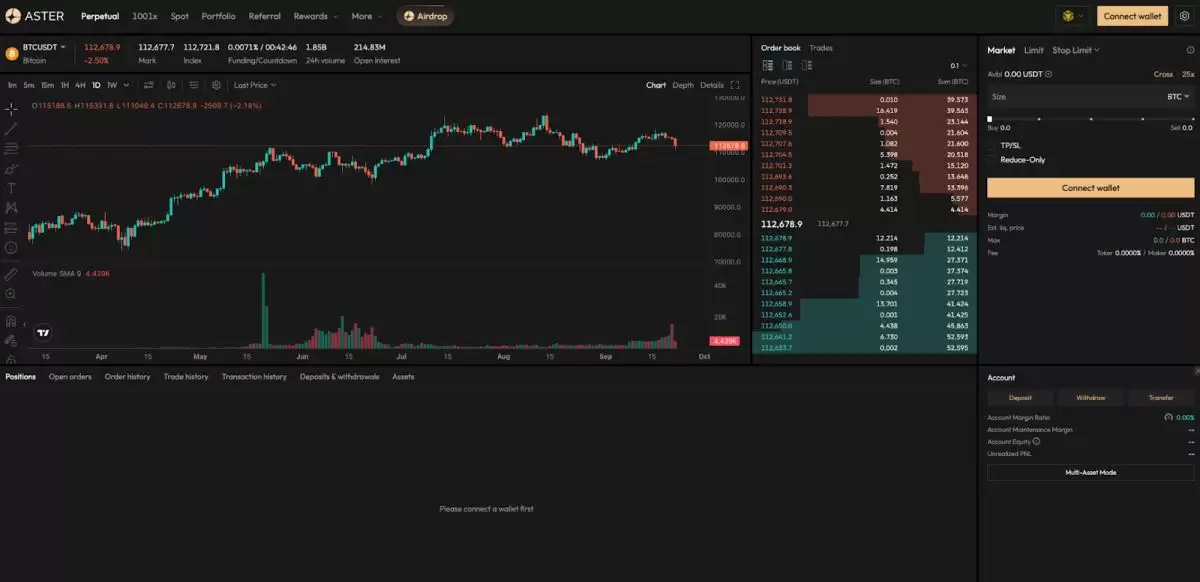Show sell orders only in order book
Screen dimensions: 1200x582
(x=807, y=66)
